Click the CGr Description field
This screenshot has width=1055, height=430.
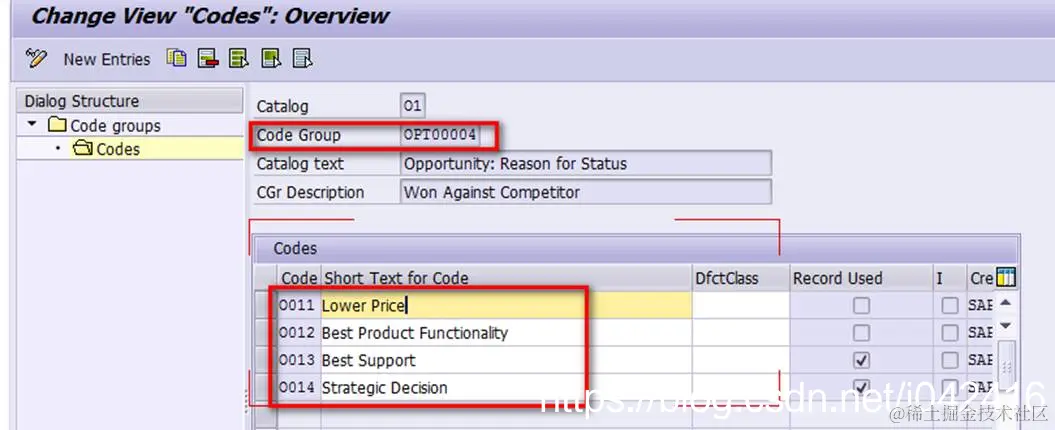pos(585,192)
